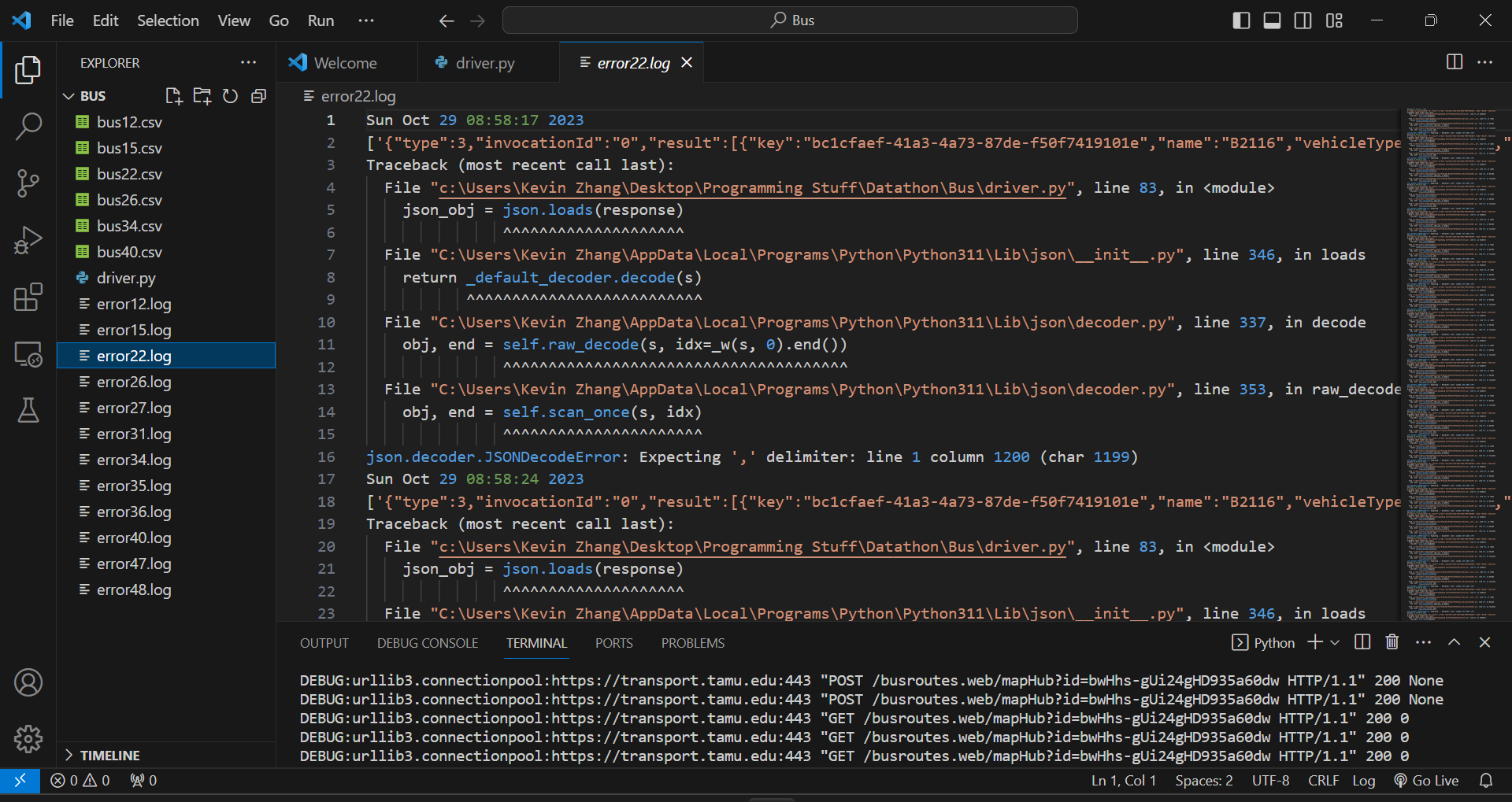The image size is (1512, 802).
Task: Toggle the secondary side bar
Action: coord(1303,20)
